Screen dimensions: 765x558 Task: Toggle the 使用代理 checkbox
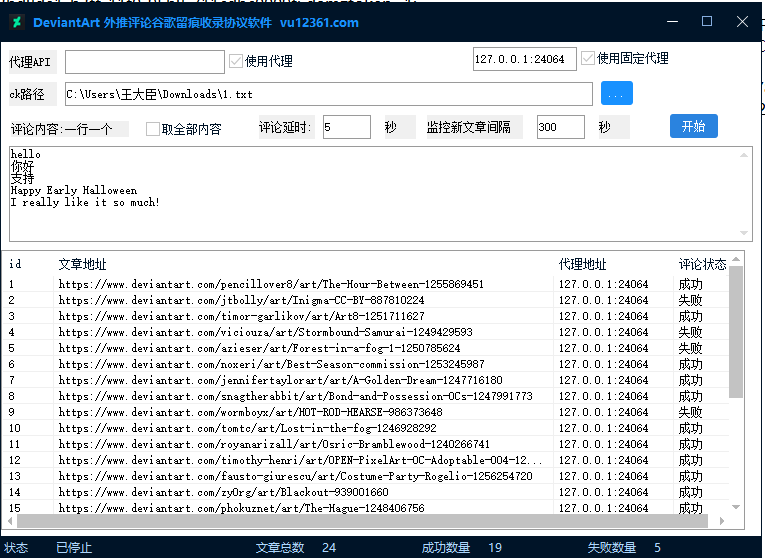236,61
